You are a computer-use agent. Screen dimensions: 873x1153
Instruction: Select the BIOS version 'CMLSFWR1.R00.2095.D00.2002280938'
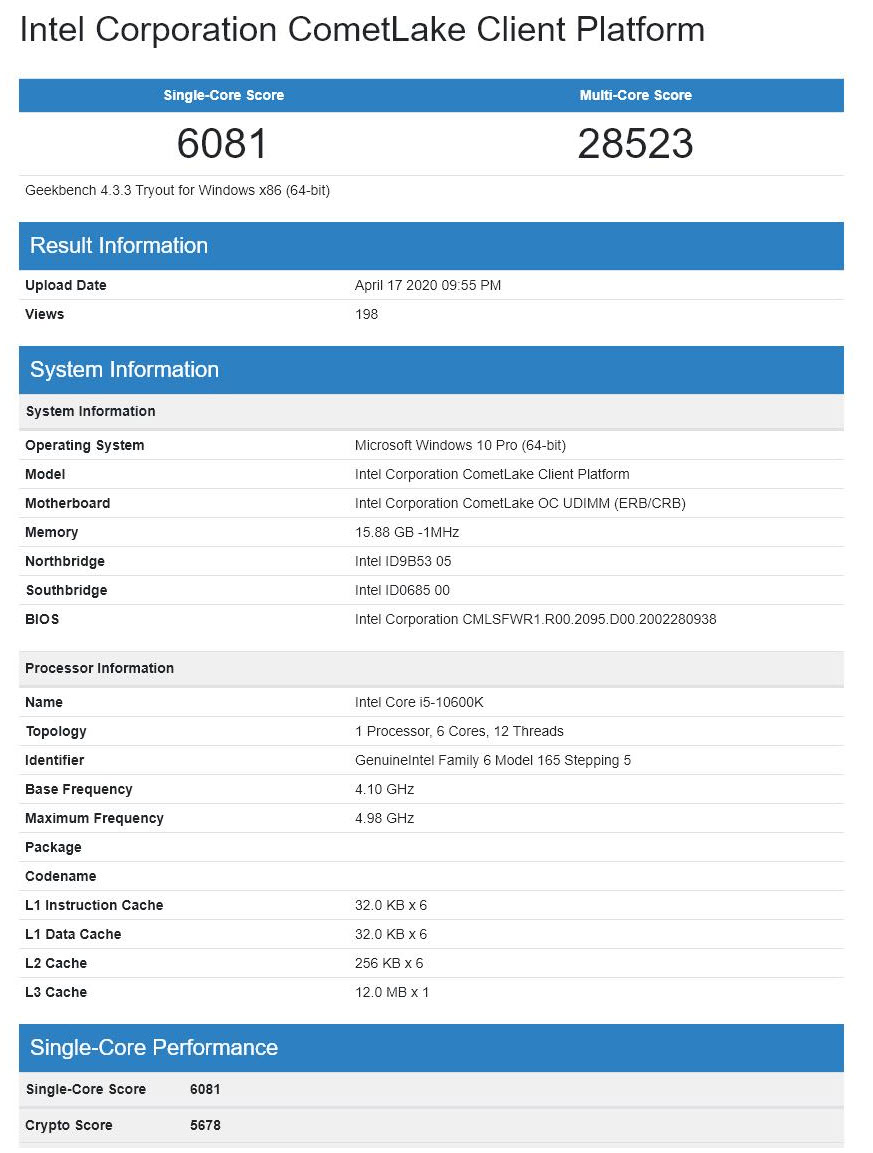[589, 619]
